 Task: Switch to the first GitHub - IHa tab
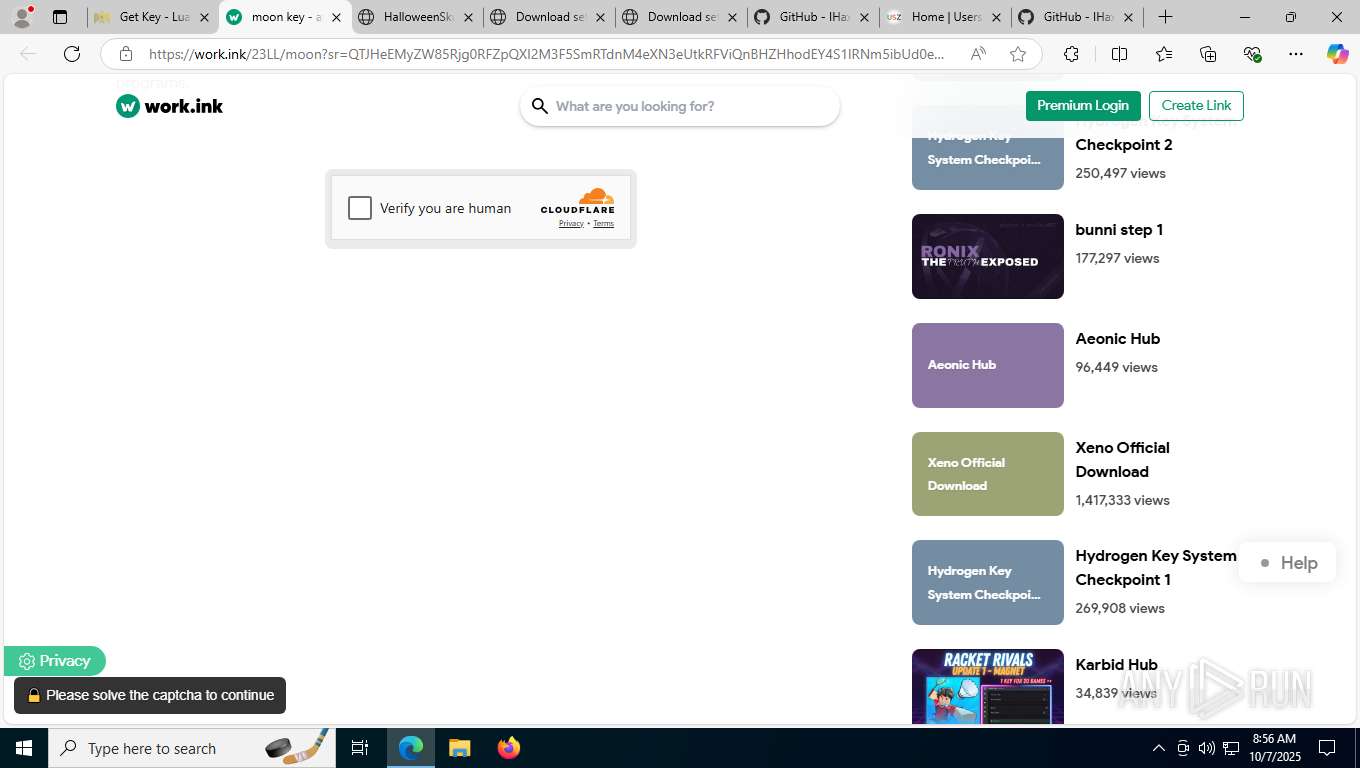coord(813,17)
